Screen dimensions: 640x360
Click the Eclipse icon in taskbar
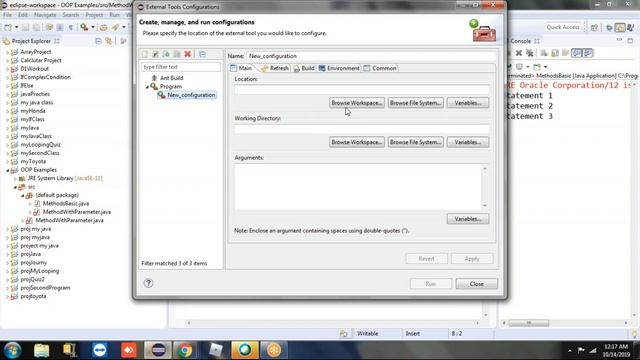158,350
